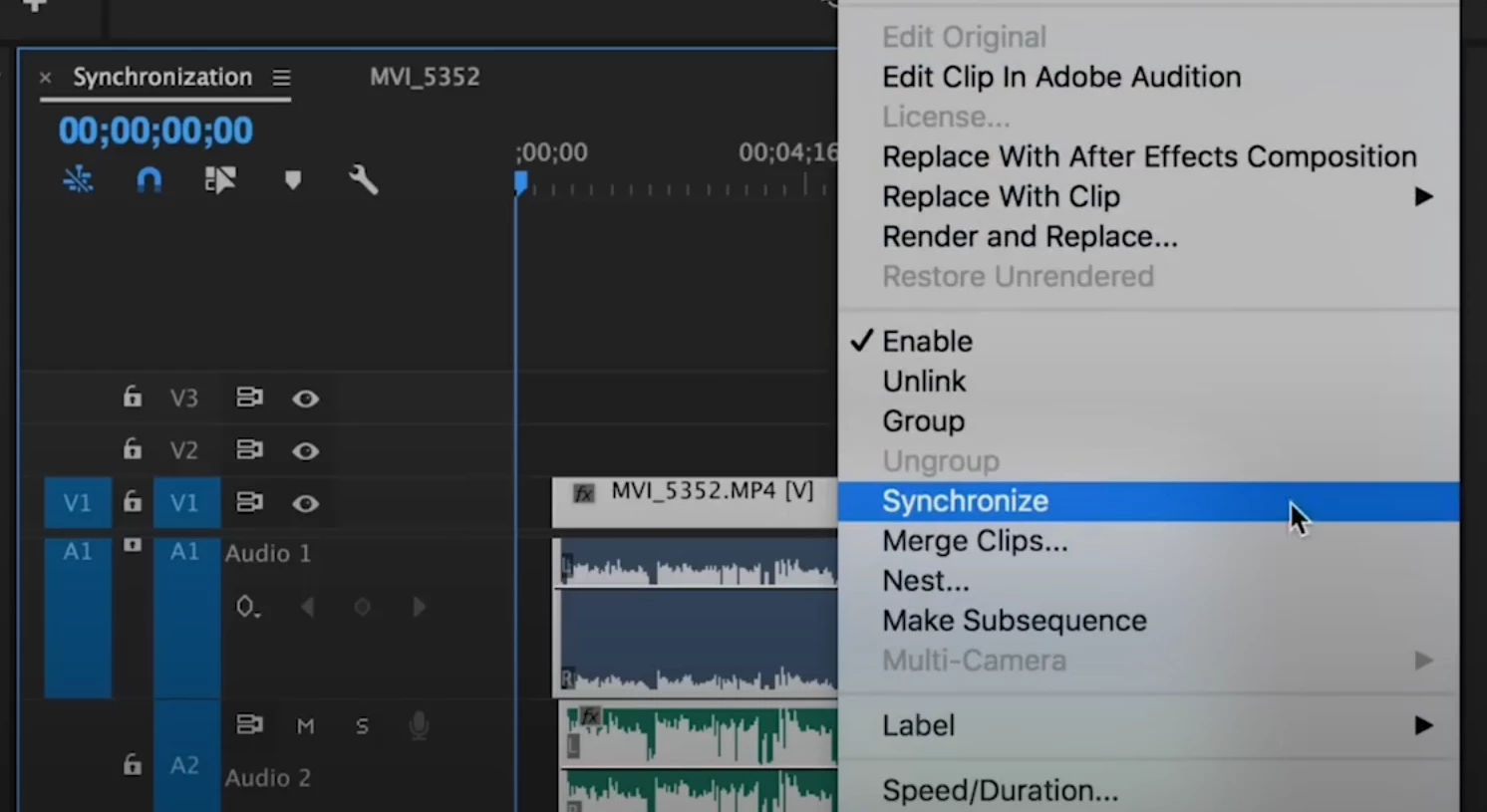
Task: Toggle the V2 track lock
Action: (132, 448)
